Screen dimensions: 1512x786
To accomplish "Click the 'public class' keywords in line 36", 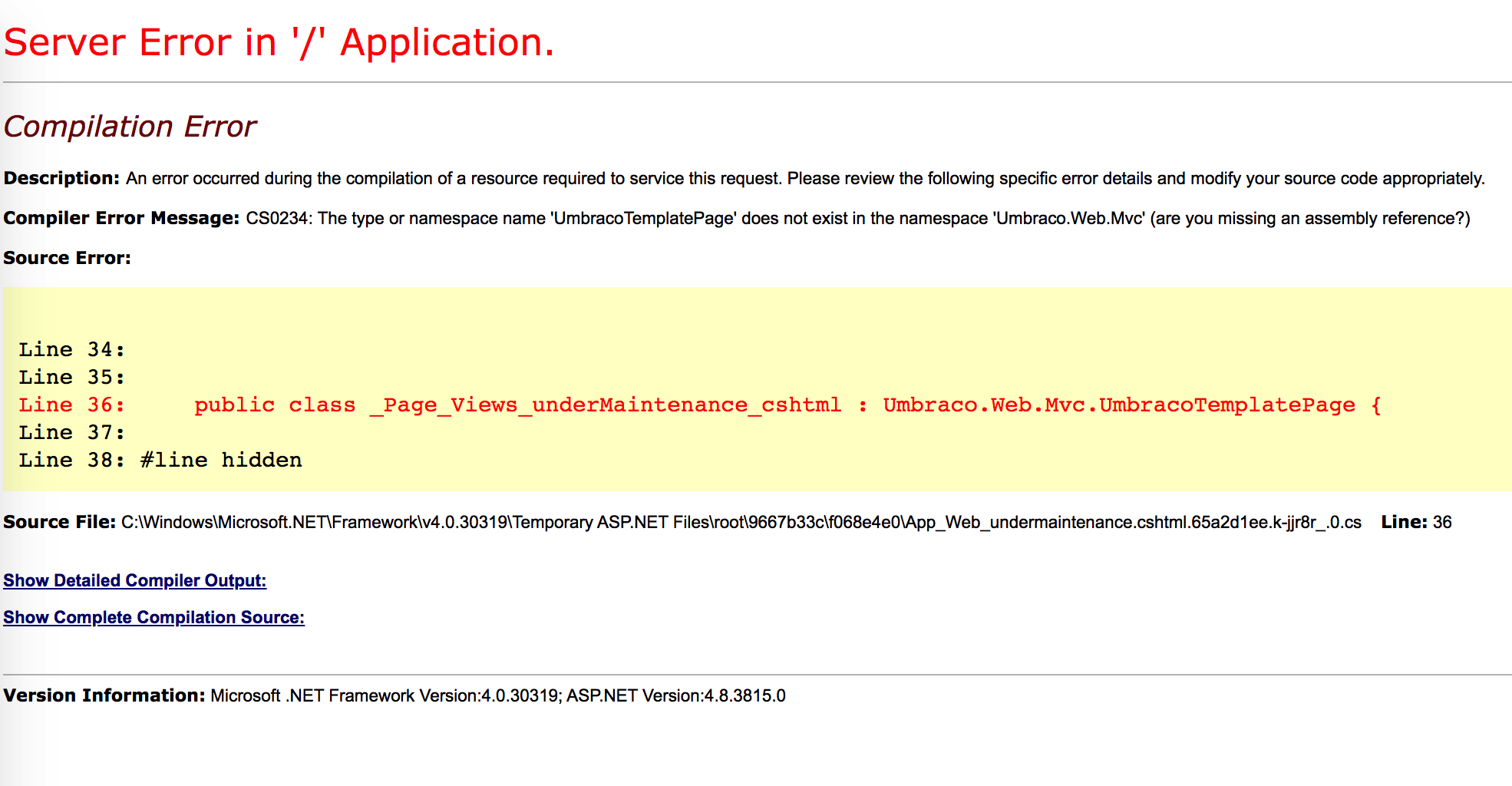I will click(275, 405).
